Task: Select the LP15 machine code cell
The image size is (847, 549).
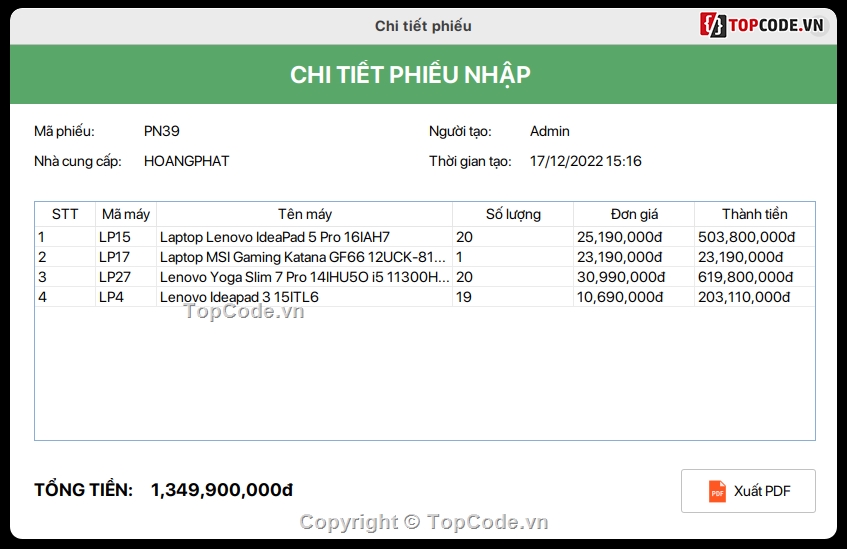Action: tap(126, 237)
